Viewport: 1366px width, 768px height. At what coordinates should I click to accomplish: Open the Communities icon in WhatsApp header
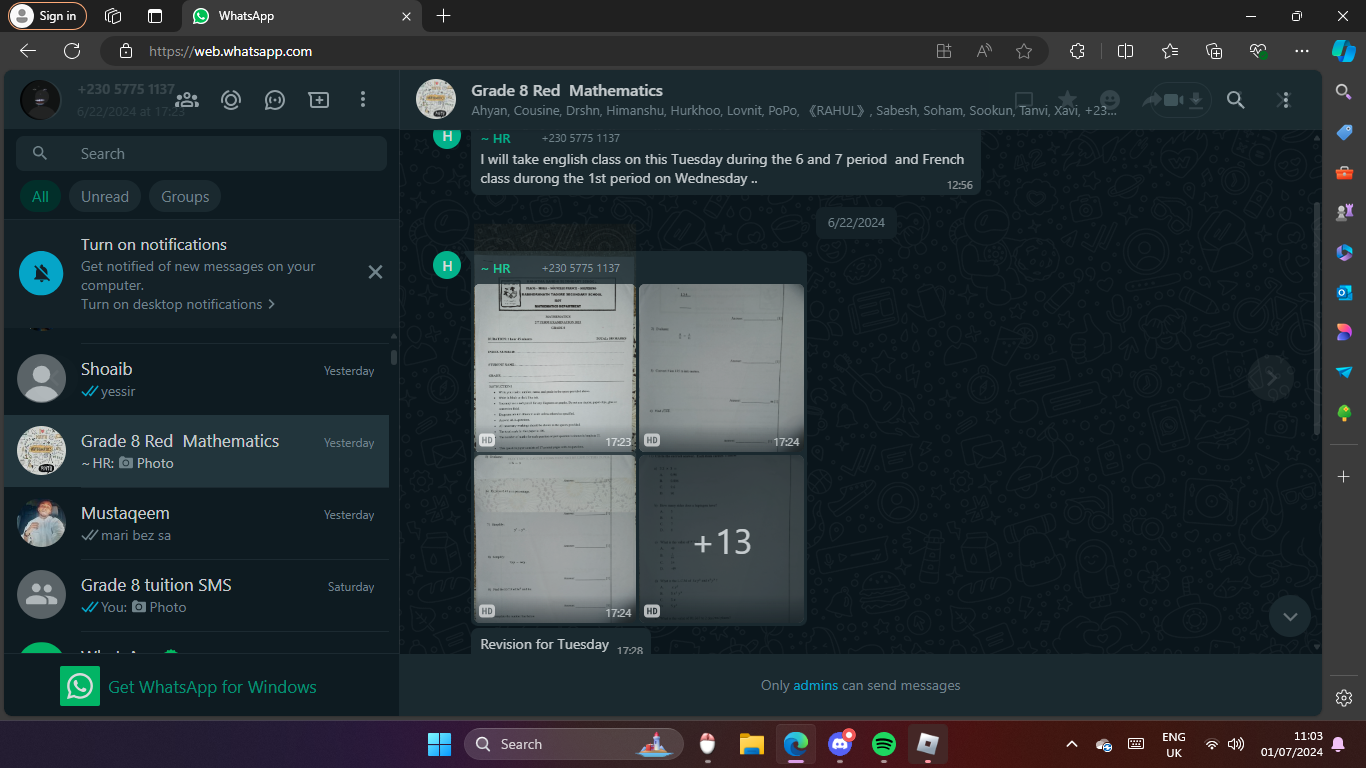(186, 100)
